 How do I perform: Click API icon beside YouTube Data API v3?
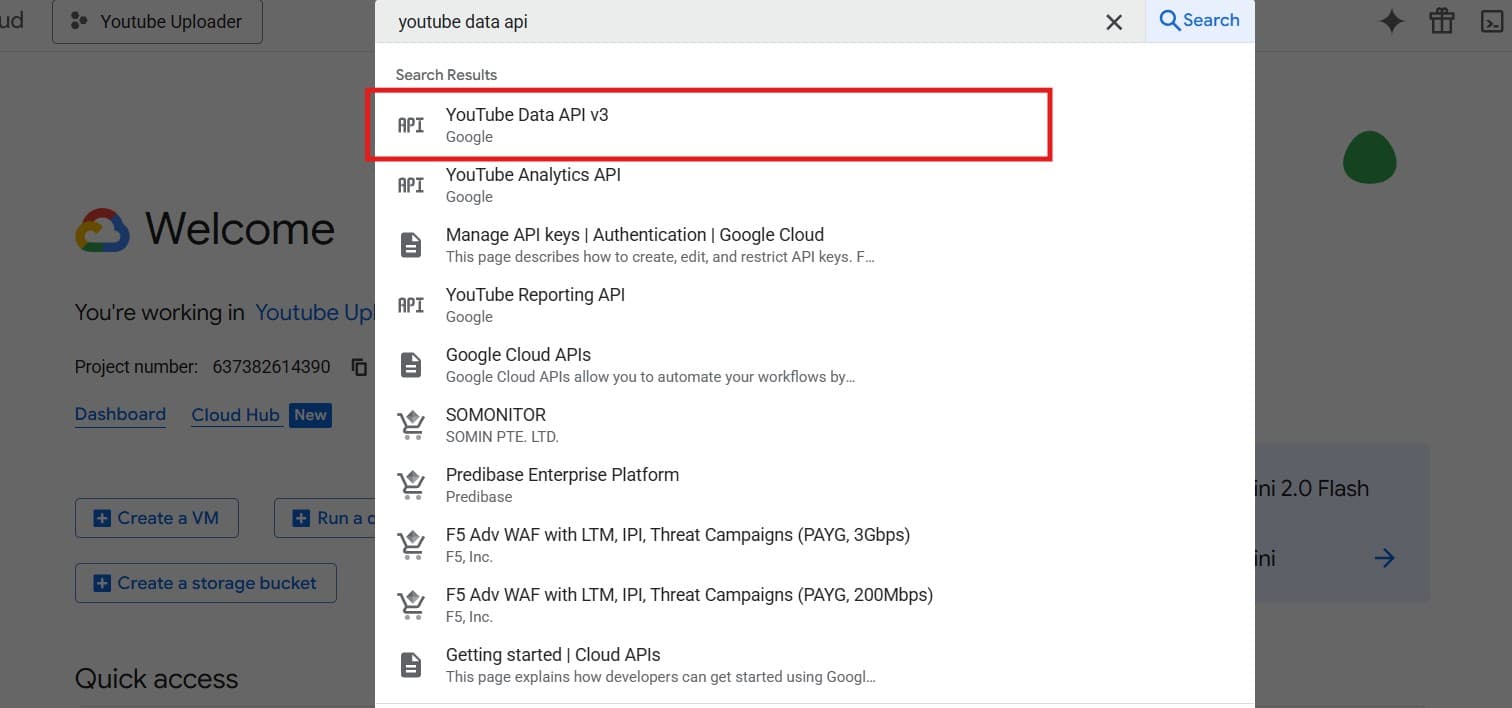click(411, 125)
